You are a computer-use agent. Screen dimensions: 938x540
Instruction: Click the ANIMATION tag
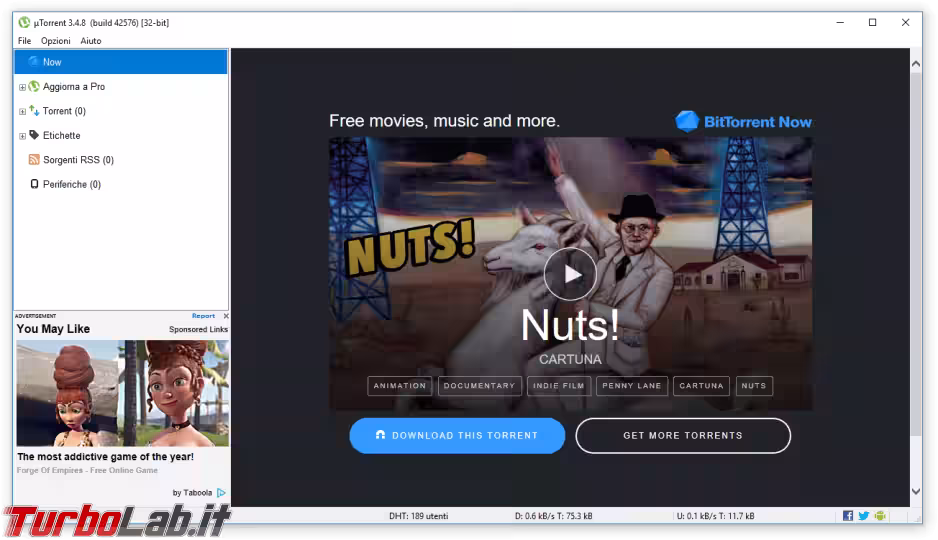(400, 386)
